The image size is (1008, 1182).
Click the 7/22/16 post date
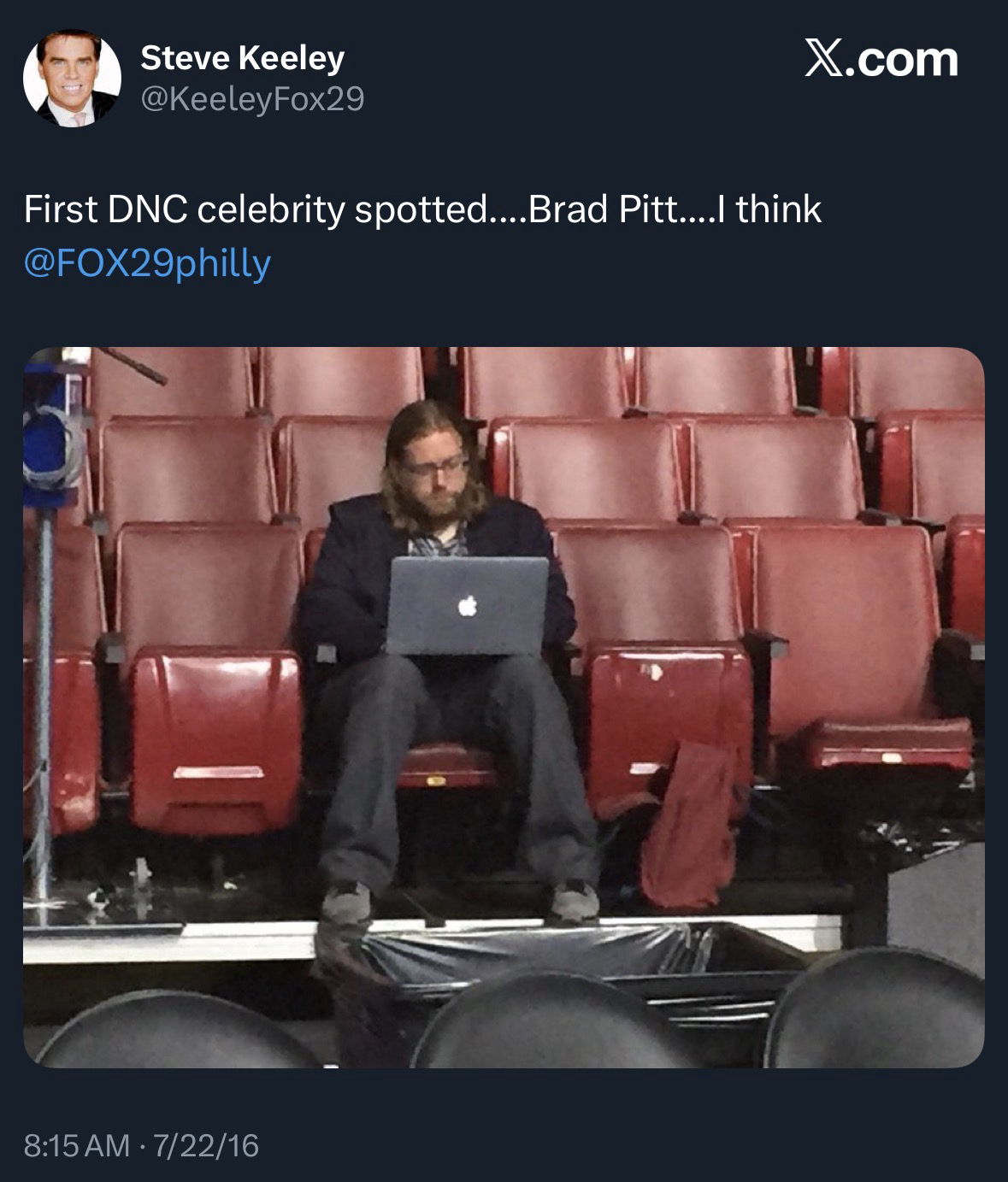pos(205,1144)
